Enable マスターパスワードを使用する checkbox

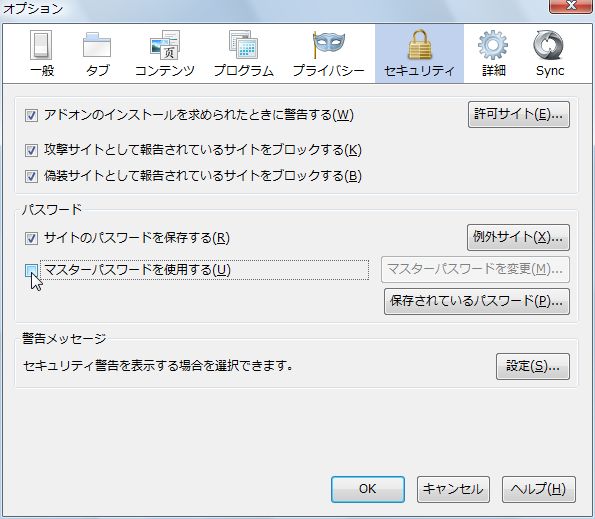click(31, 270)
